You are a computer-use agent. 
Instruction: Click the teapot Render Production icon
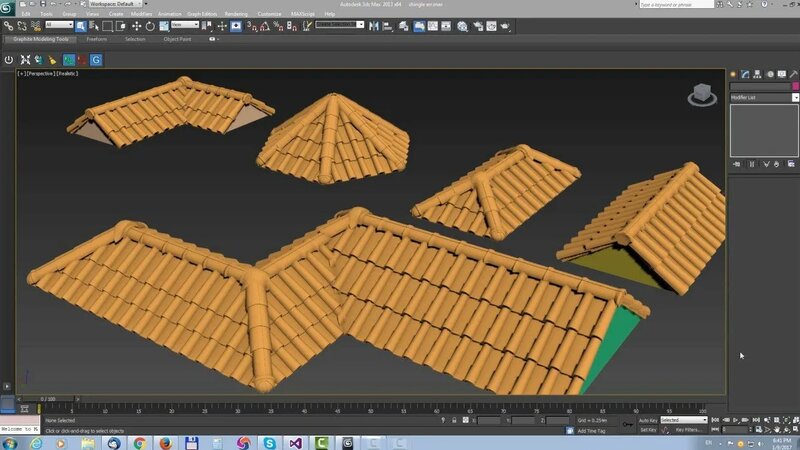[505, 26]
